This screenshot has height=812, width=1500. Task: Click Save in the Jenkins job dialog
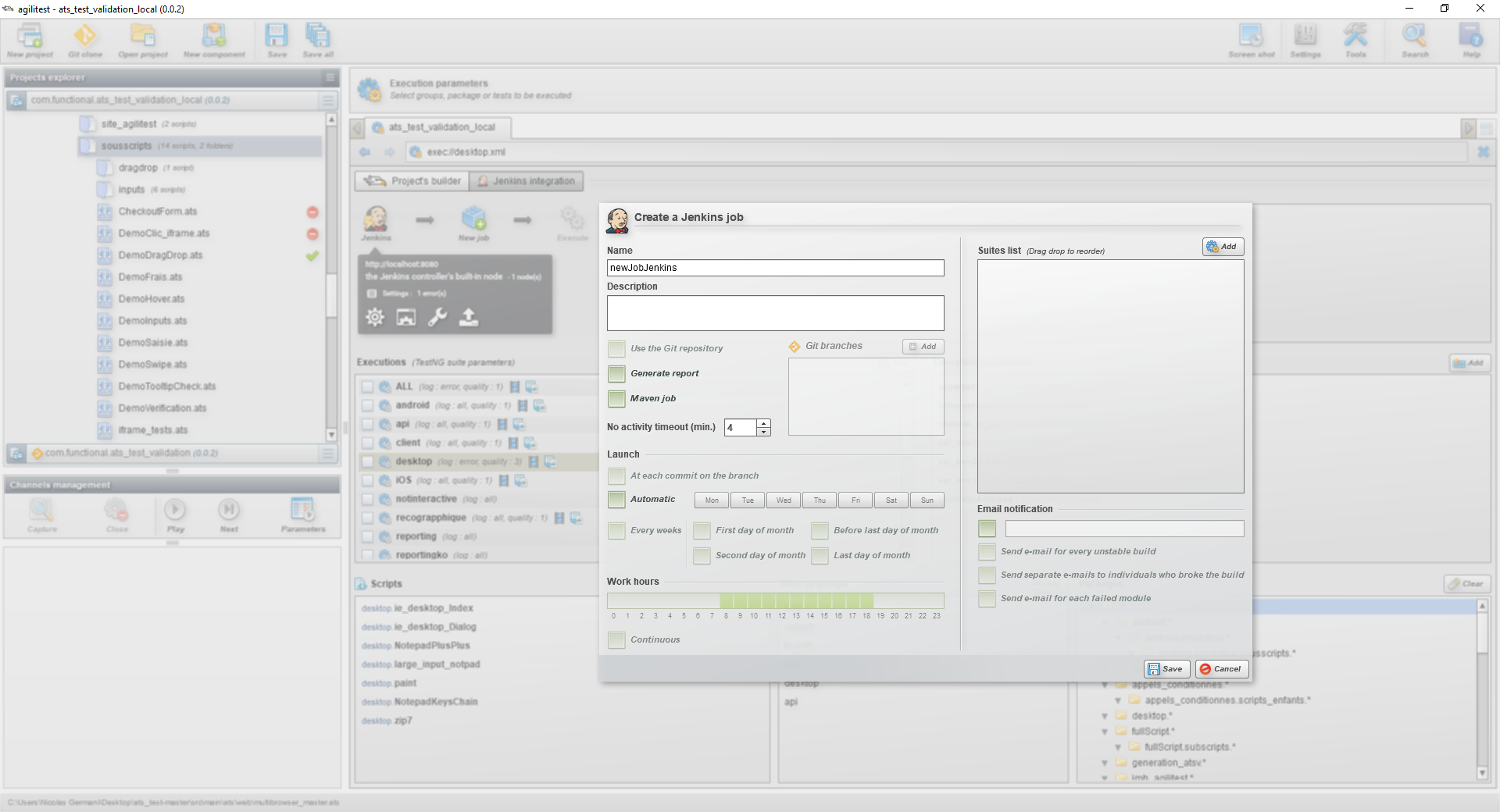[1166, 669]
